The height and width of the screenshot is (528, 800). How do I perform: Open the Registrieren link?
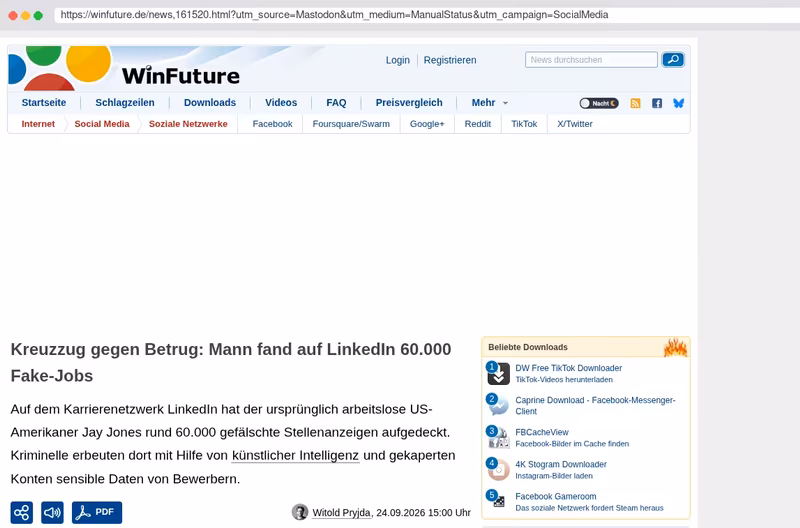point(450,60)
